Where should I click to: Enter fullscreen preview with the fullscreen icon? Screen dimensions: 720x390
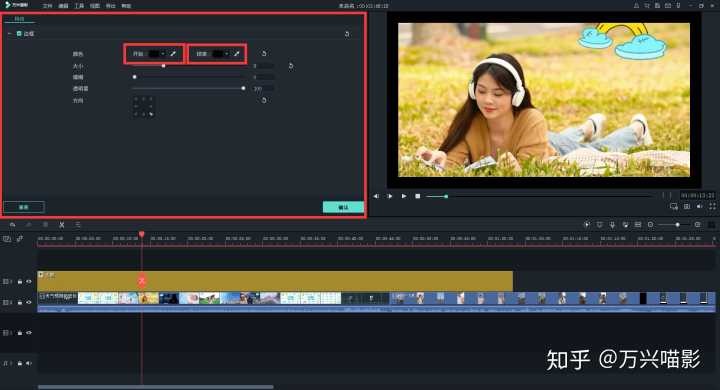coord(712,207)
